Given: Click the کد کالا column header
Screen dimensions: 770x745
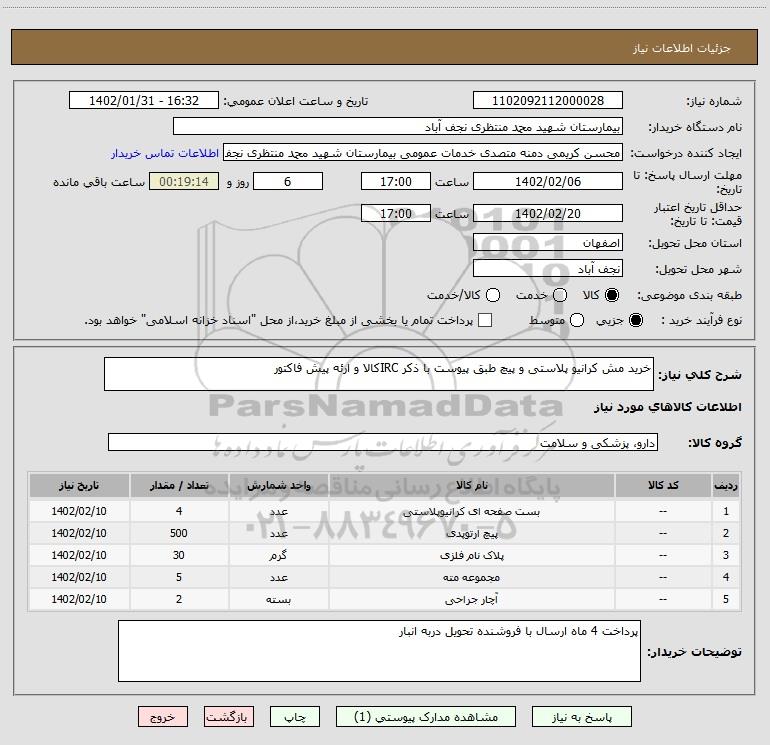Looking at the screenshot, I should click(663, 485).
